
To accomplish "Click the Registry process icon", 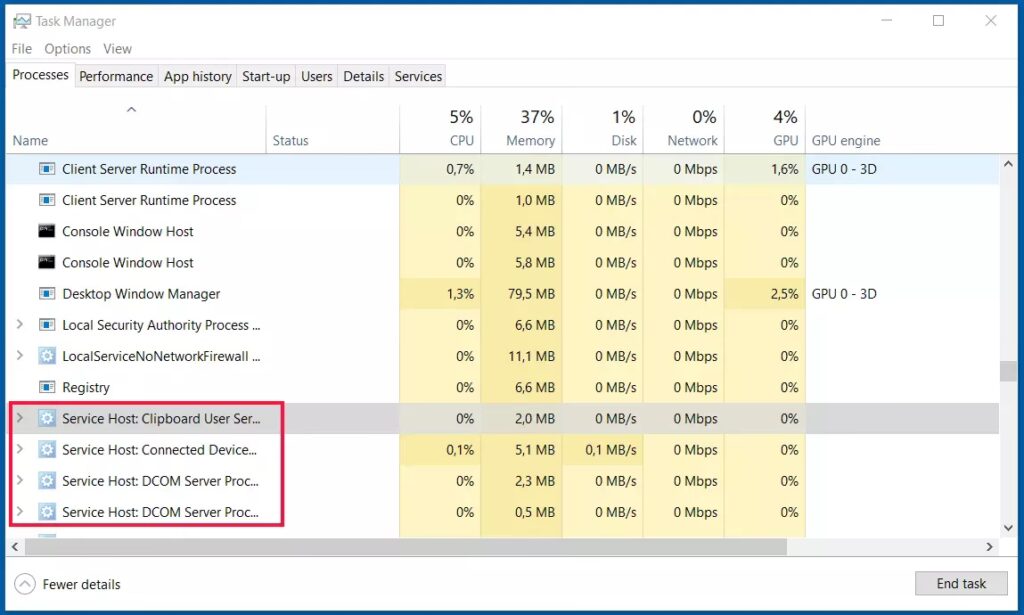I will (47, 387).
